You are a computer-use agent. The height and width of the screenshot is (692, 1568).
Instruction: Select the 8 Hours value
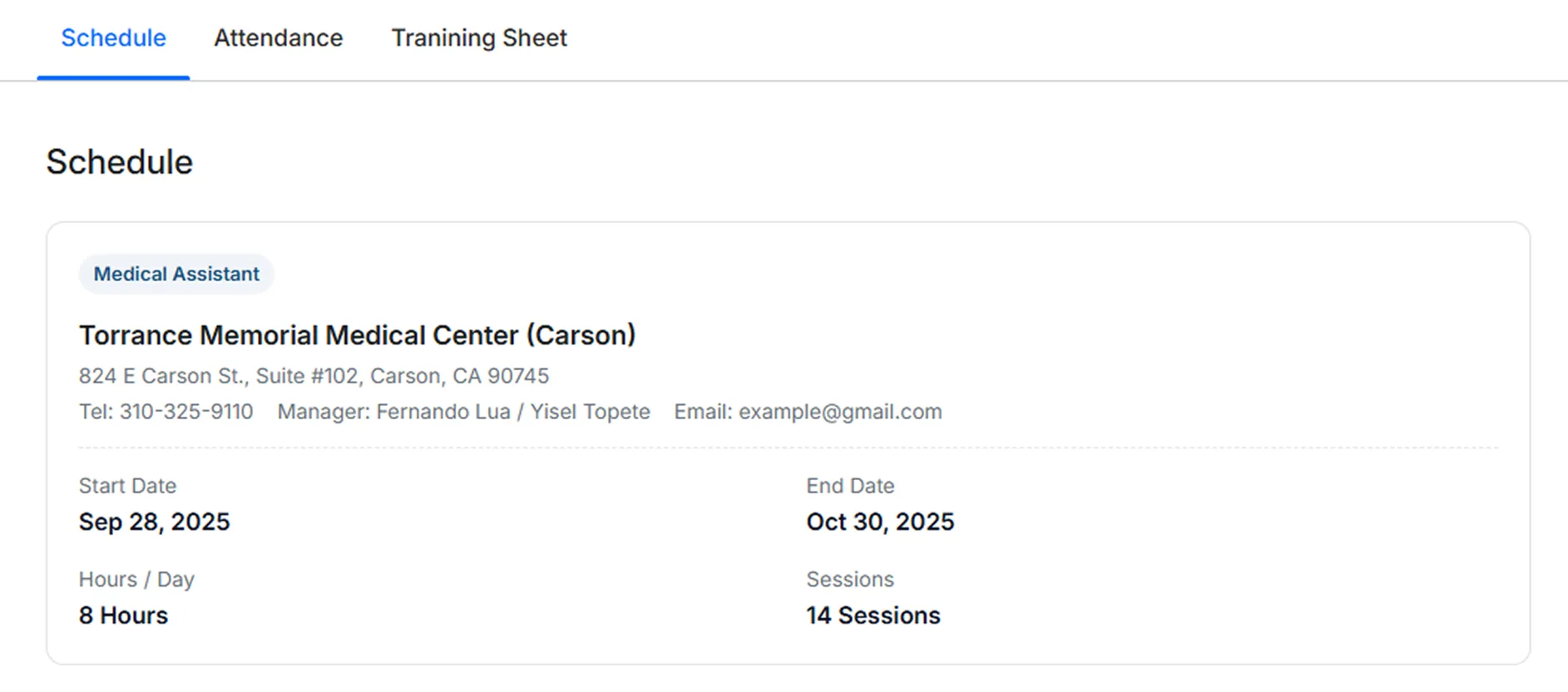point(123,615)
